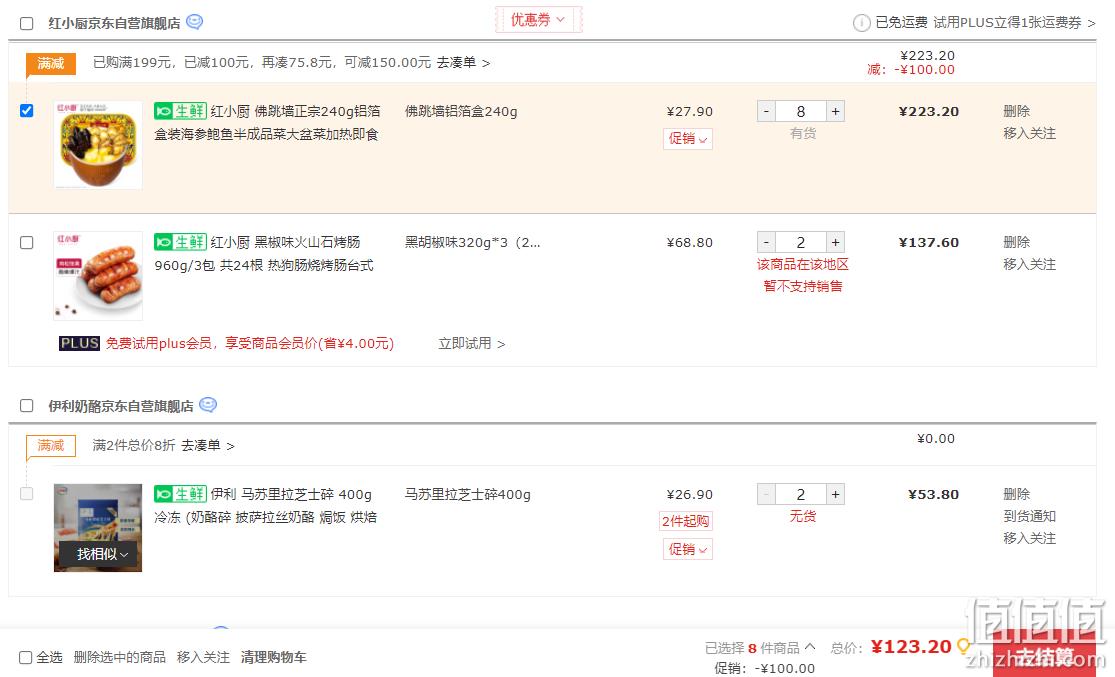Open the 伊利 马苏里拉芝士碎 product title
The height and width of the screenshot is (677, 1115).
click(266, 506)
